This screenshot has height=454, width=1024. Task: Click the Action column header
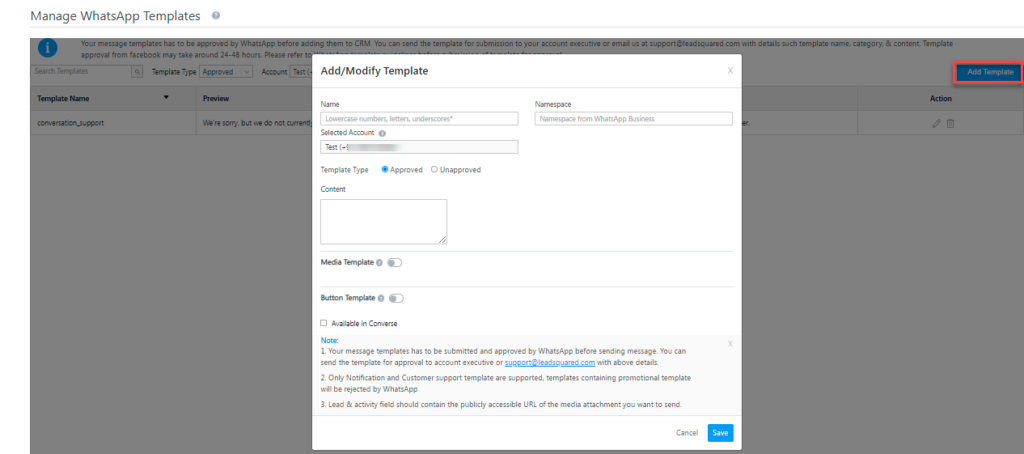pos(940,99)
